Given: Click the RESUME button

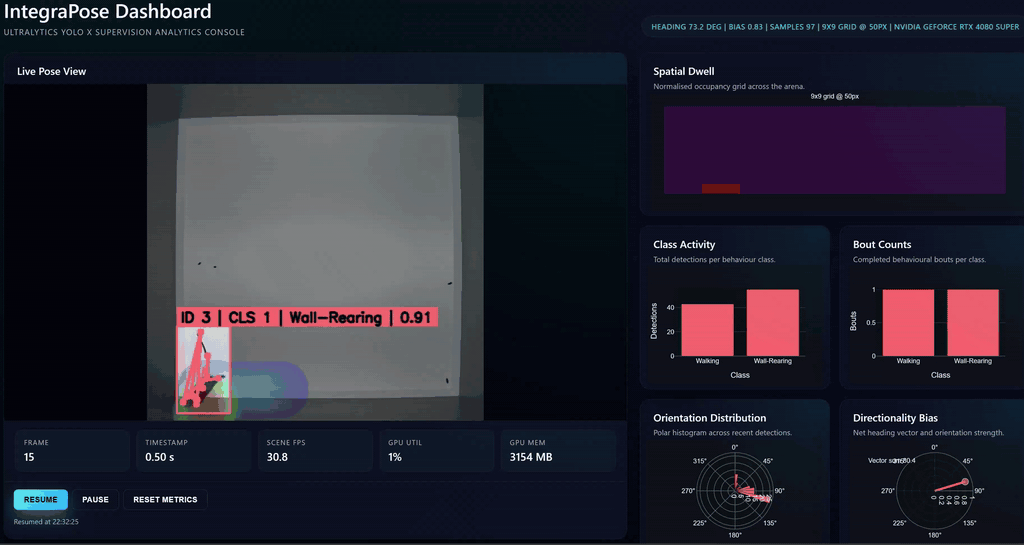Looking at the screenshot, I should click(x=40, y=499).
